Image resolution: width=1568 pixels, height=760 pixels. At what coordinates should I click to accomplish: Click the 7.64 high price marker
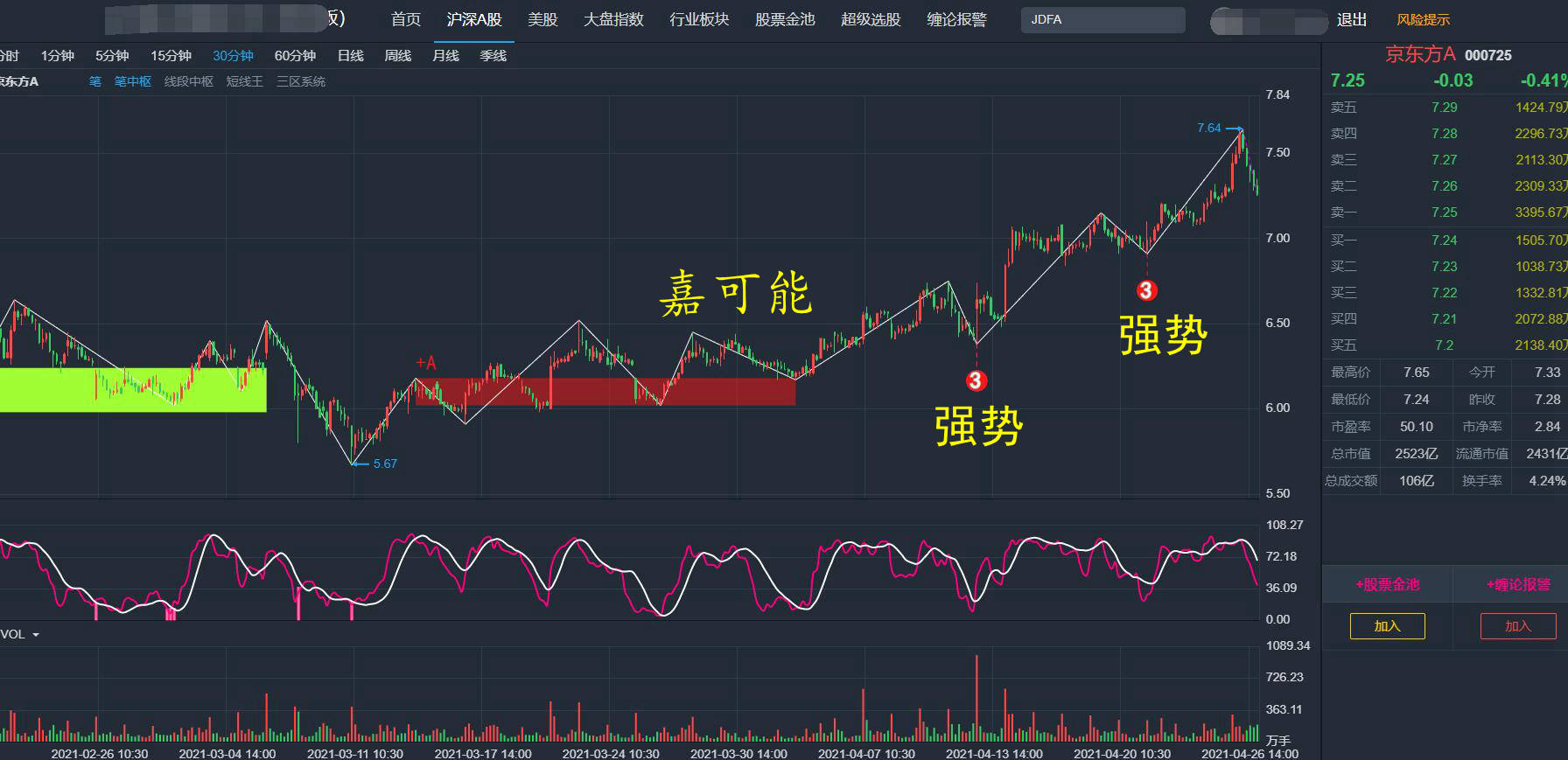tap(1208, 128)
